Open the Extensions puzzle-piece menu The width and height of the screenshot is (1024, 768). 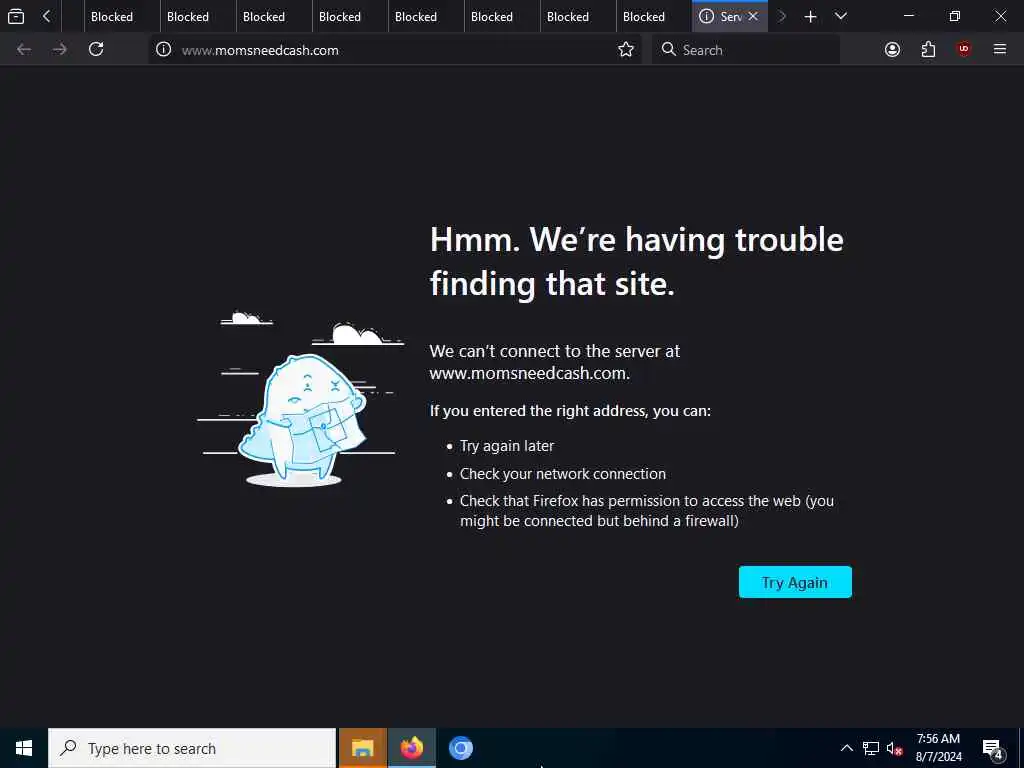pos(928,50)
